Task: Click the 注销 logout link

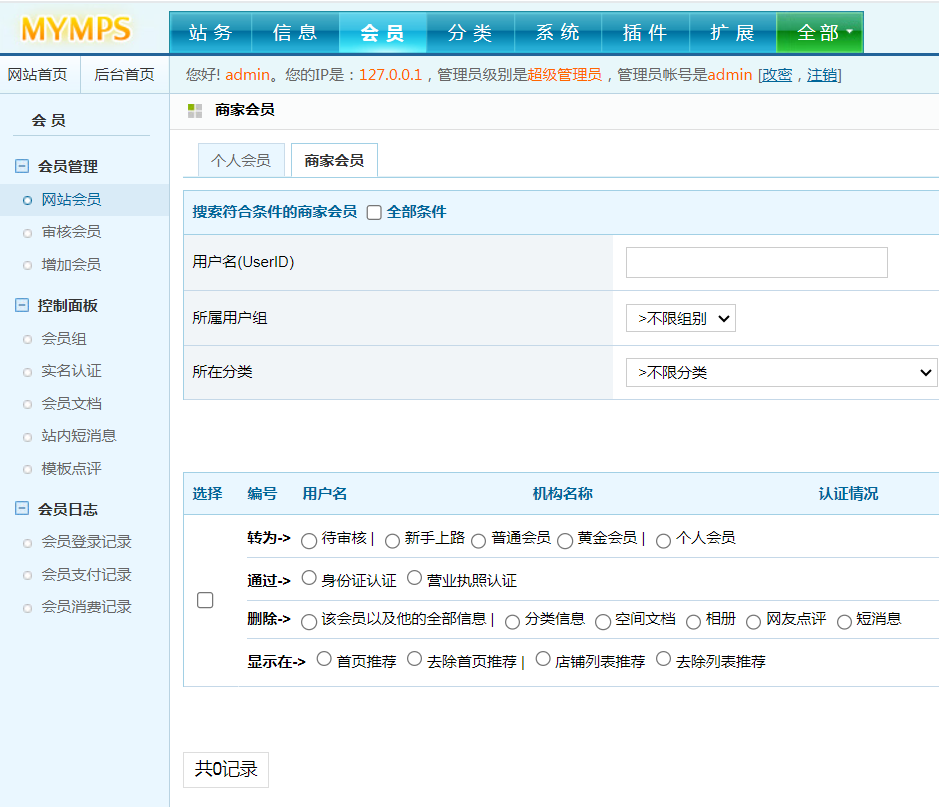Action: [x=822, y=75]
